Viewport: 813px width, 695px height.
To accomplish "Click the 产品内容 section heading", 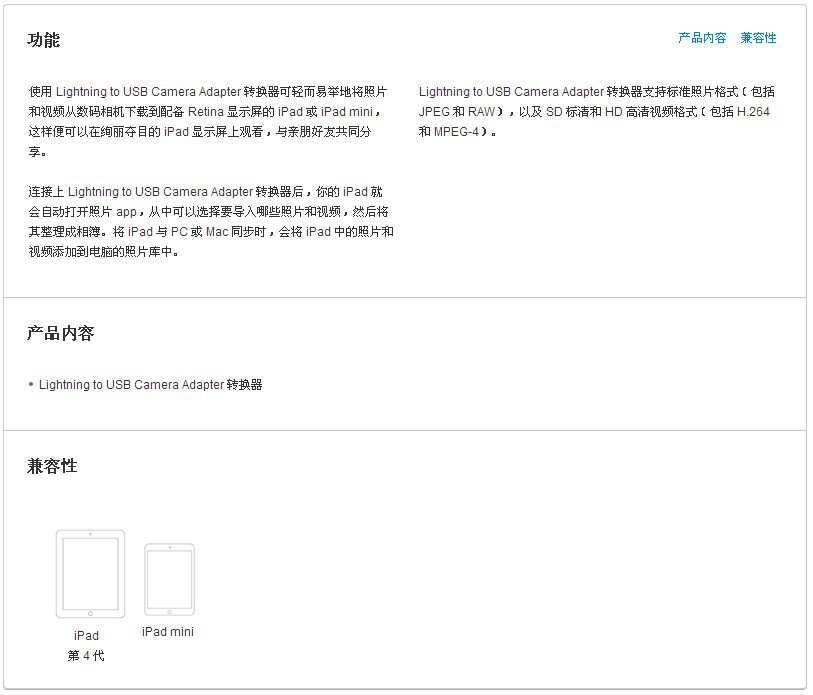I will (x=60, y=333).
